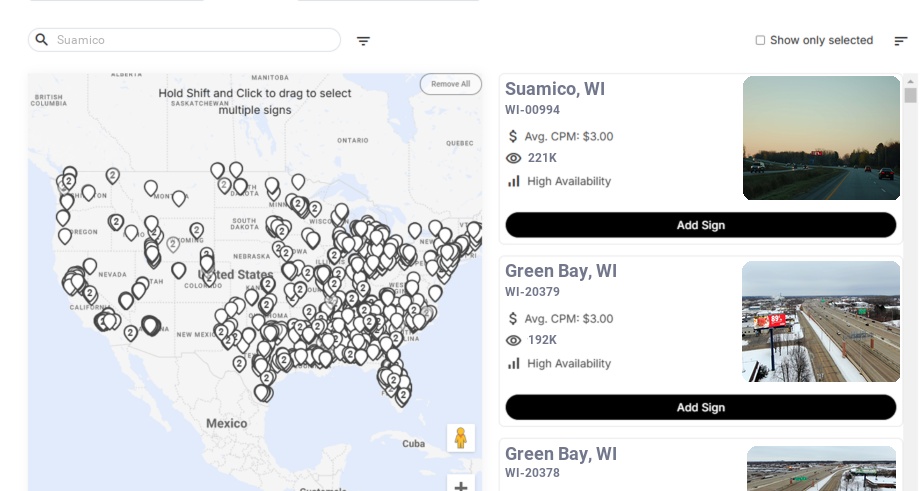Click the search magnifier icon
This screenshot has height=491, width=920.
point(42,40)
